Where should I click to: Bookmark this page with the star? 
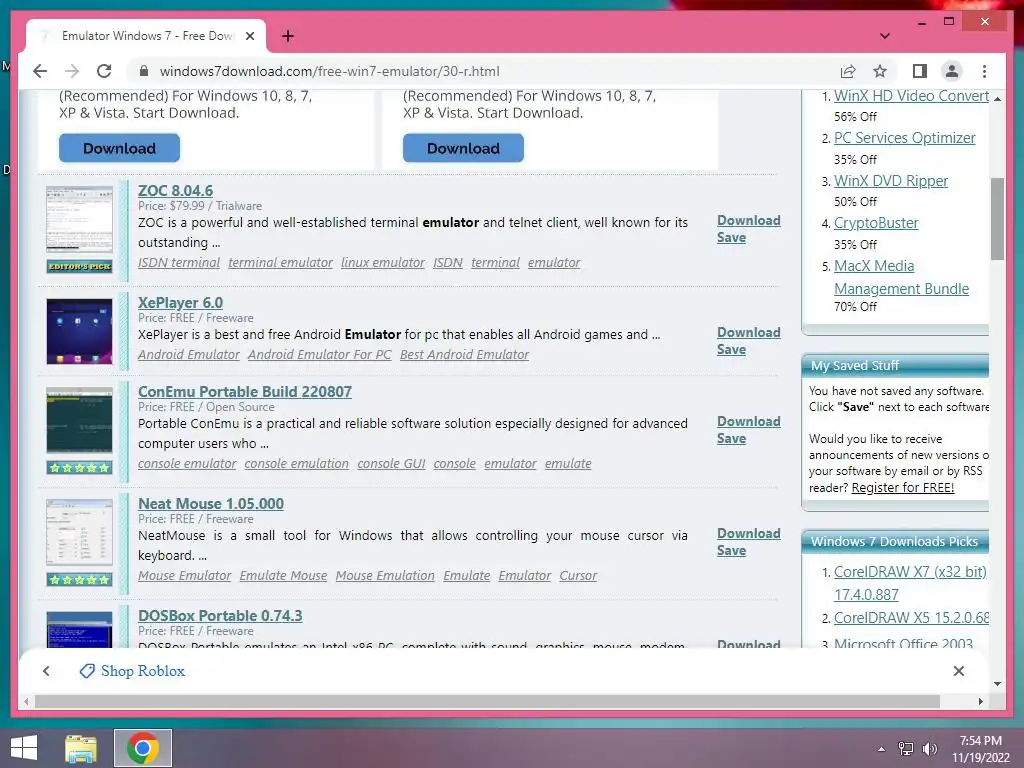pyautogui.click(x=880, y=71)
